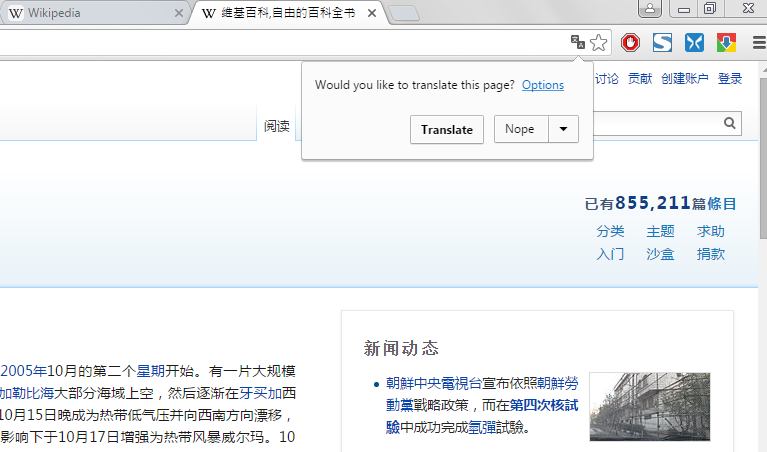Image resolution: width=767 pixels, height=452 pixels.
Task: Open the 855,211 article count link
Action: tap(652, 203)
